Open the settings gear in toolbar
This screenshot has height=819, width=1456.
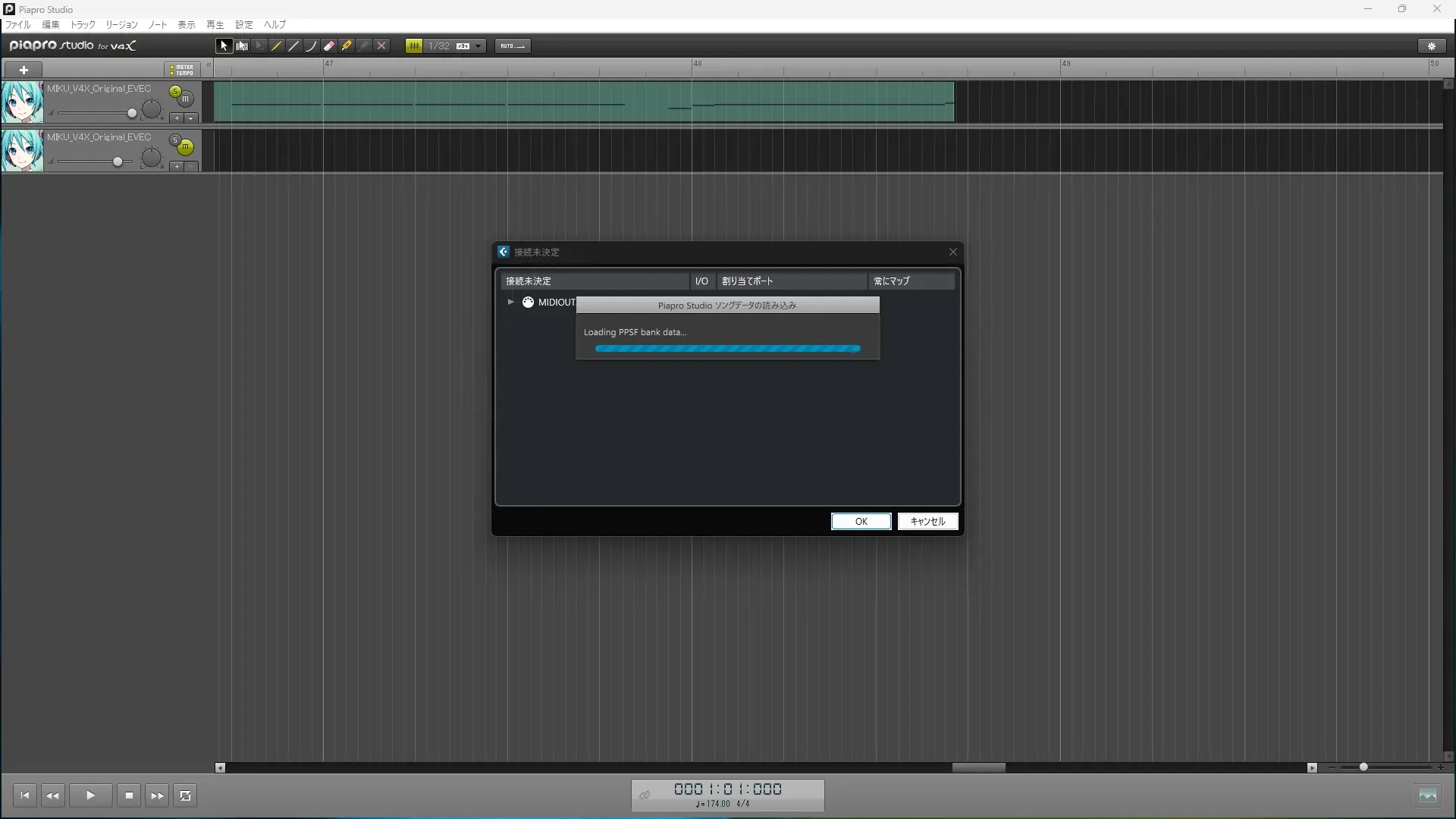pyautogui.click(x=1432, y=46)
